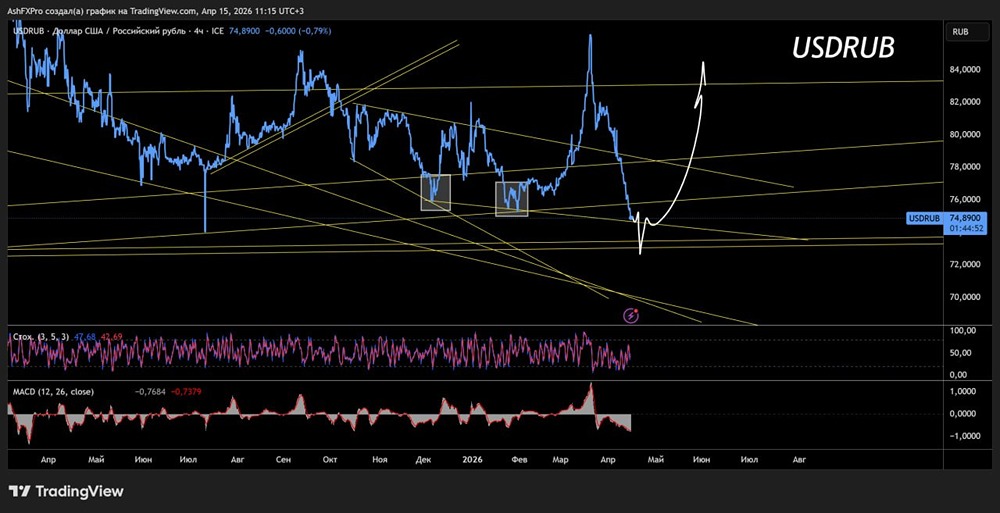Click the red −0,7379 signal value

pos(186,391)
